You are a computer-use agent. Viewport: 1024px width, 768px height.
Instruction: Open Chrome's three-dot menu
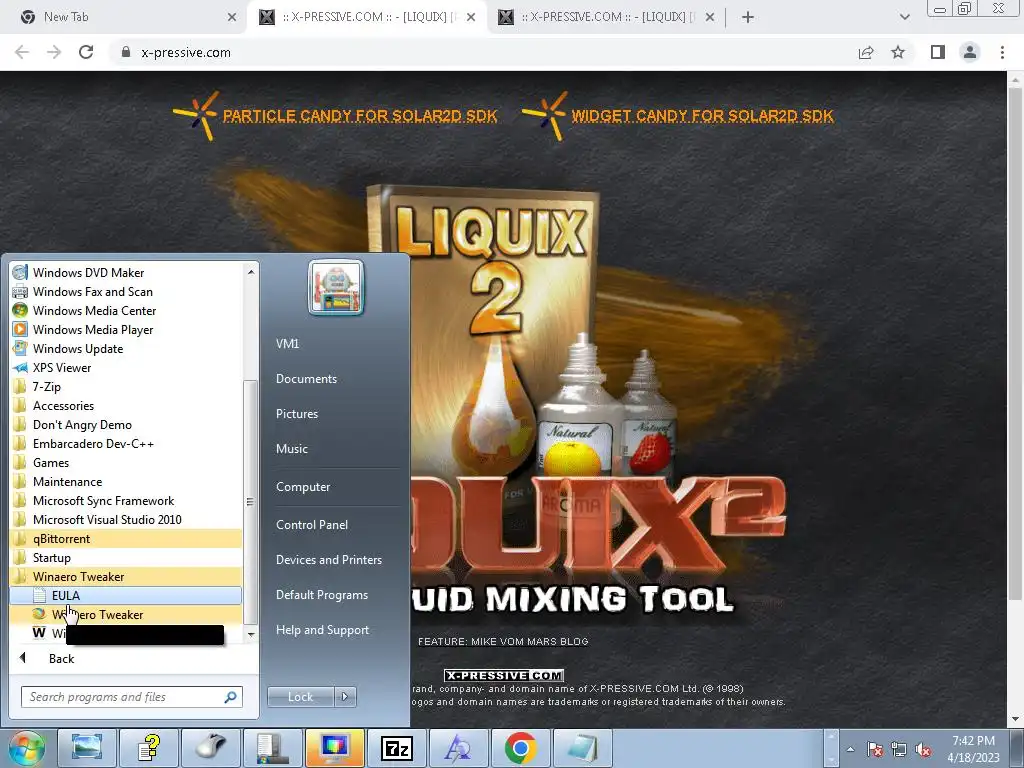(1002, 52)
